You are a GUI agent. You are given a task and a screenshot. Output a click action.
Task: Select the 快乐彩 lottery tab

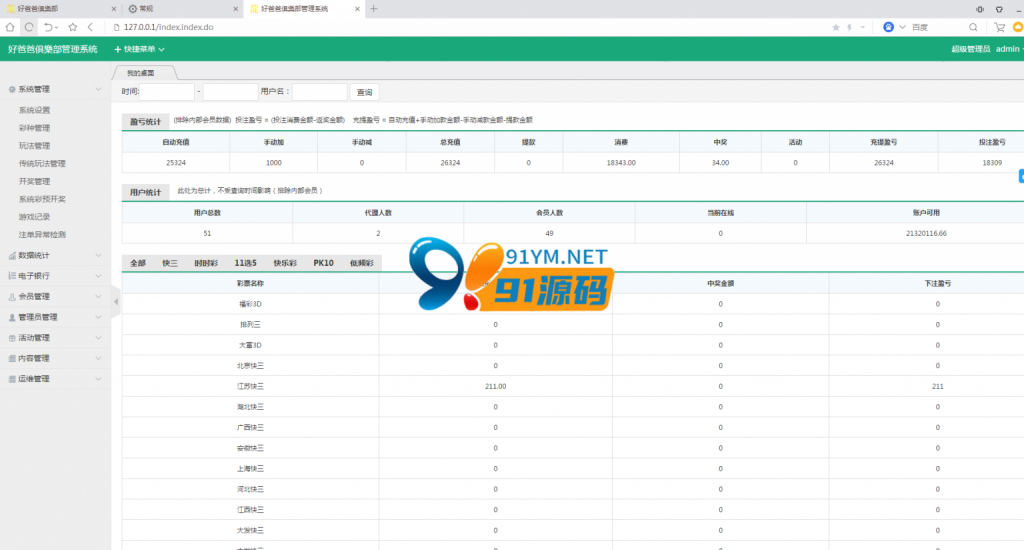click(285, 263)
